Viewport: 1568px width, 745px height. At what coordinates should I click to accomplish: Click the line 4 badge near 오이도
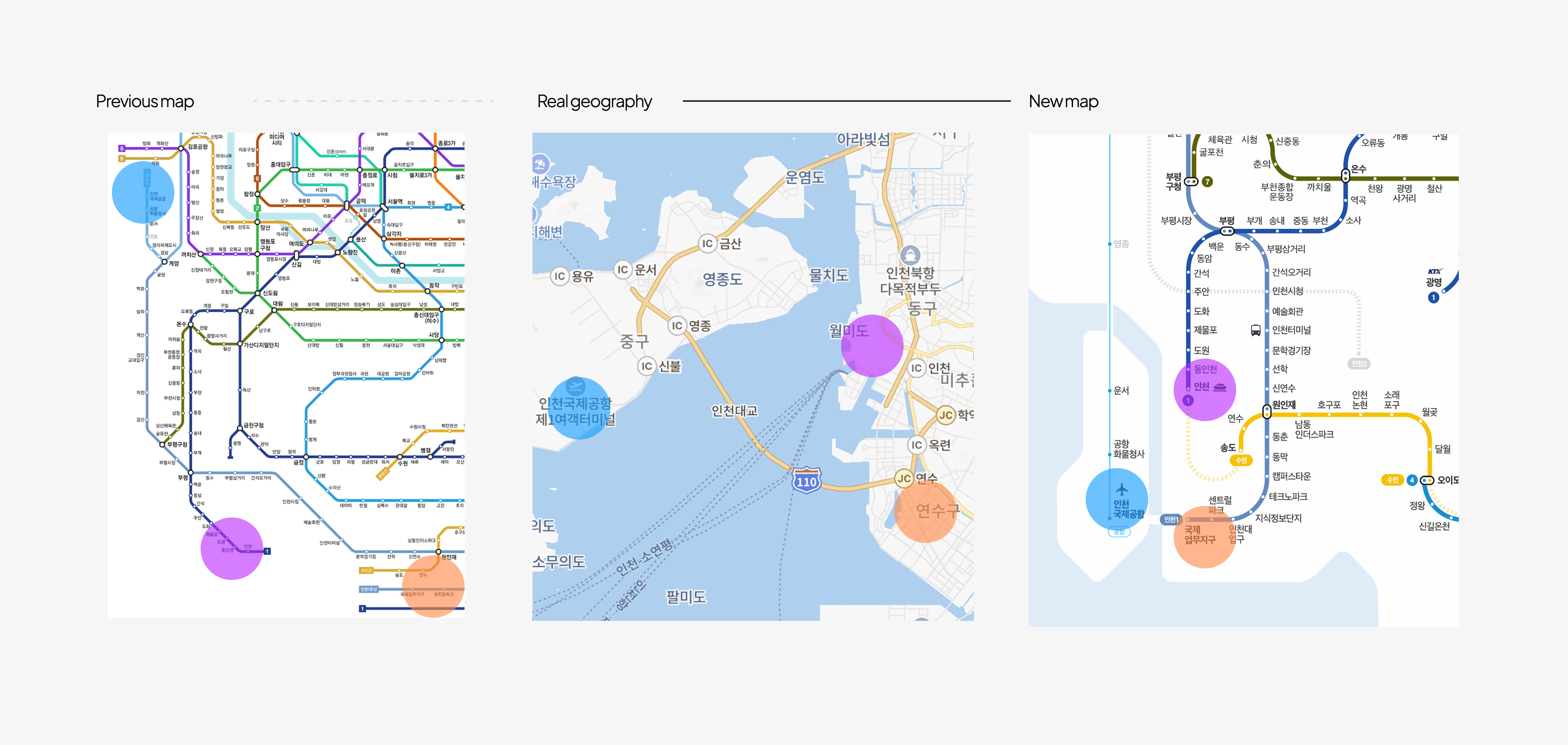[x=1412, y=480]
